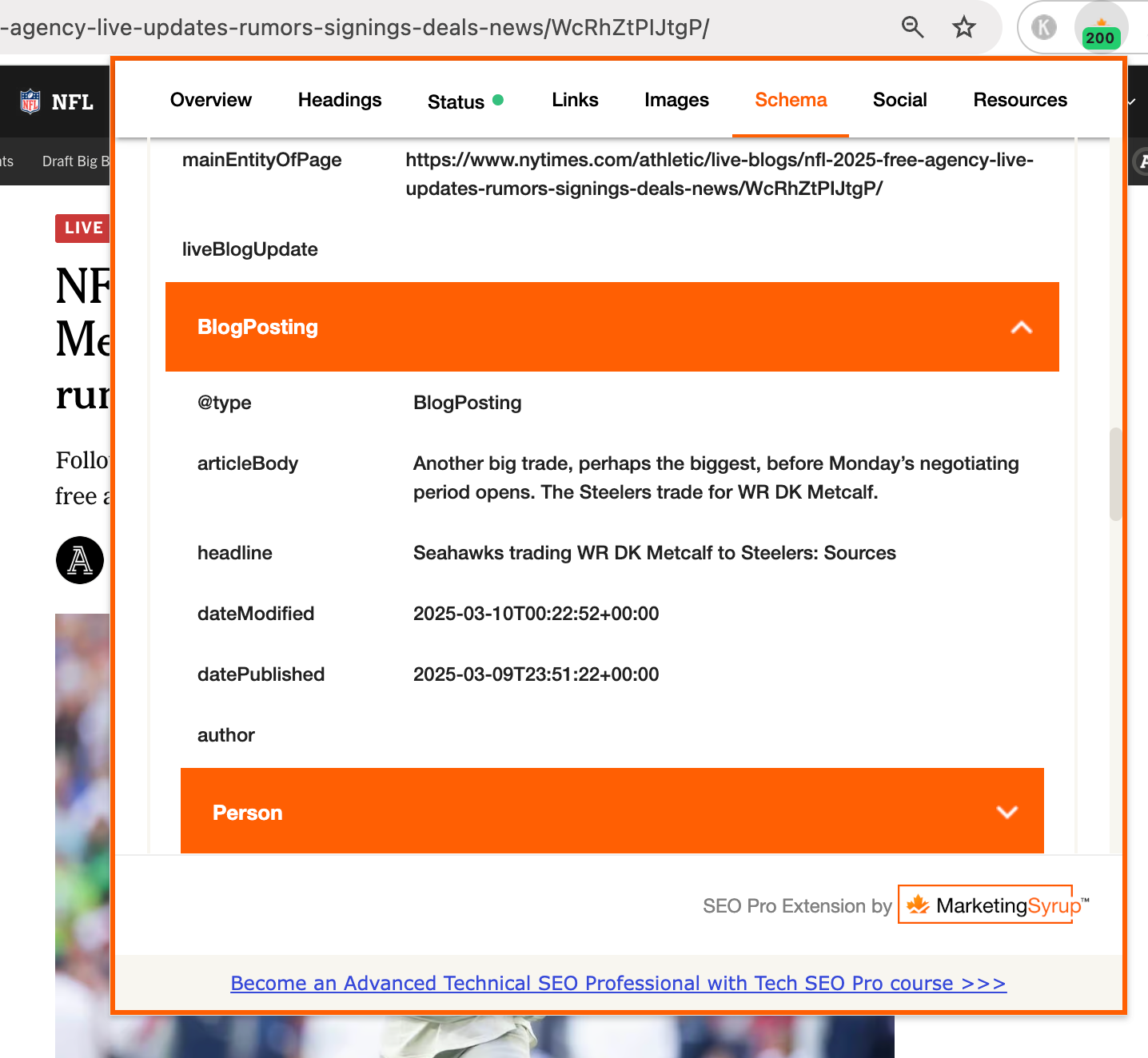
Task: Click the headline property label
Action: [x=235, y=553]
